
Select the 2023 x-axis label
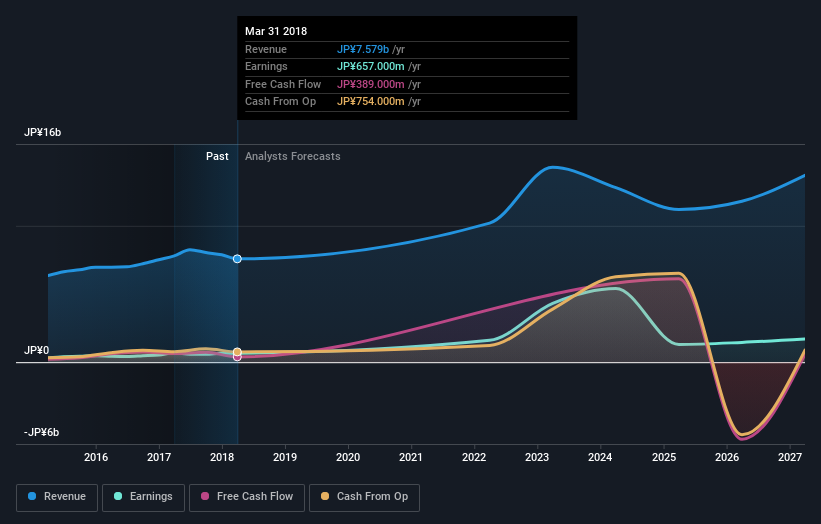tap(537, 457)
